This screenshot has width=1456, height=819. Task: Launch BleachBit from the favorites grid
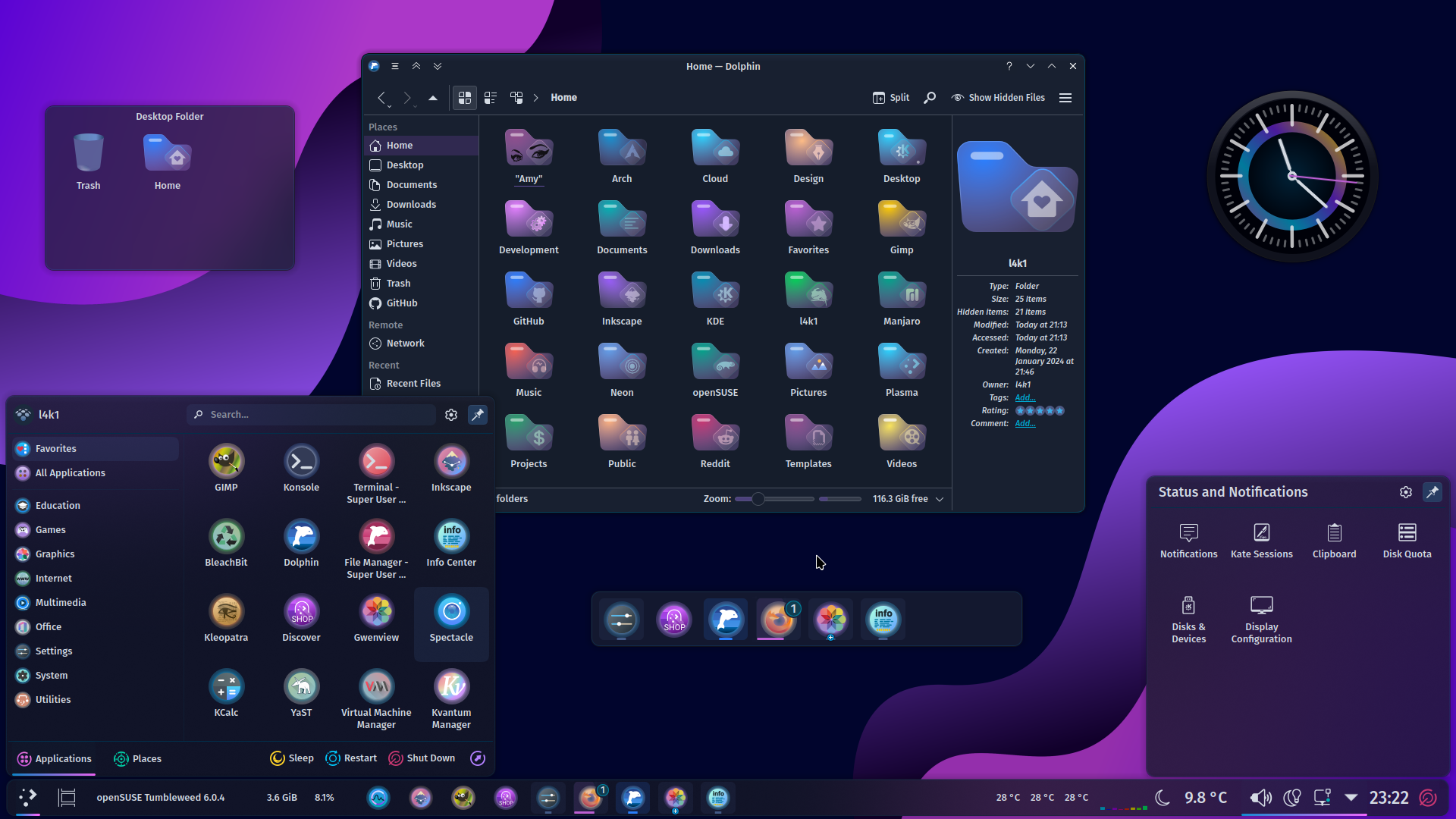point(226,543)
